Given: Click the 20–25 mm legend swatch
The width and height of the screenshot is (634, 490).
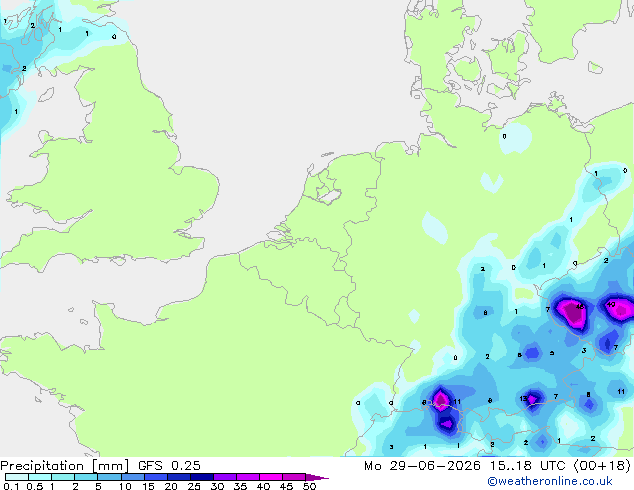Looking at the screenshot, I should tap(179, 477).
